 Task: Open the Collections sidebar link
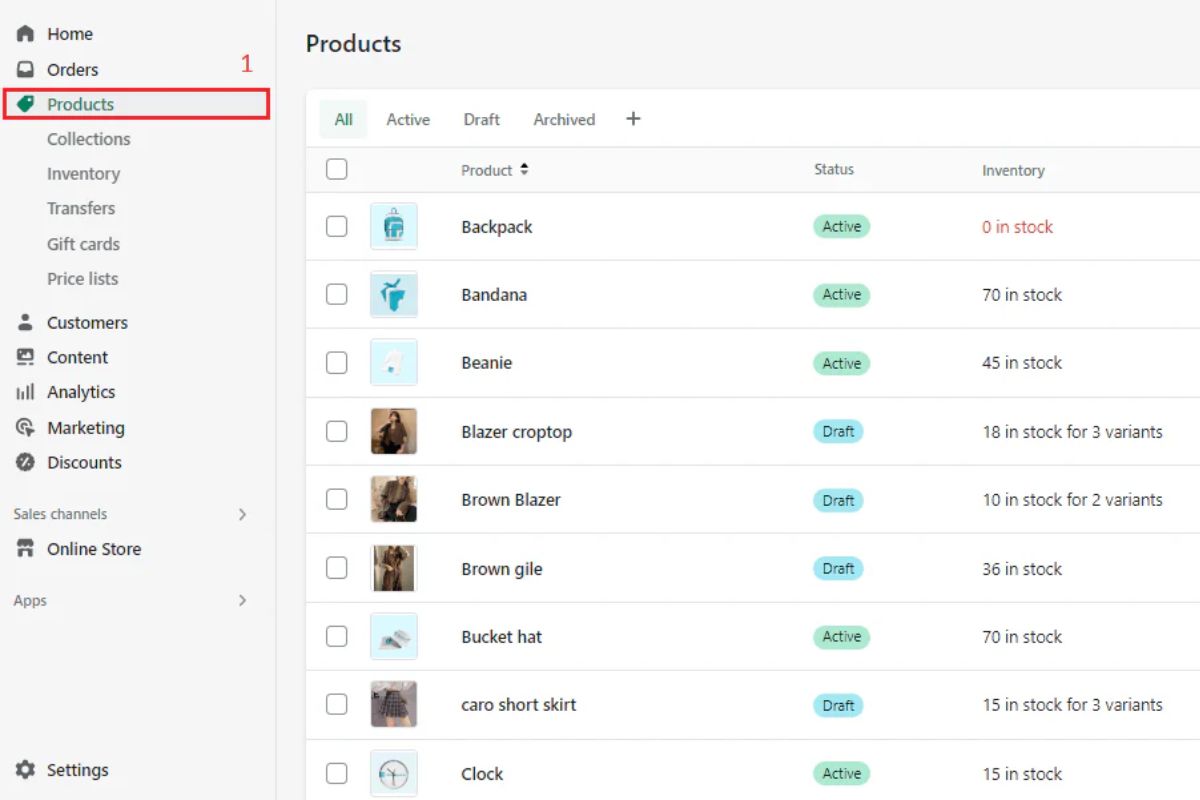[89, 139]
